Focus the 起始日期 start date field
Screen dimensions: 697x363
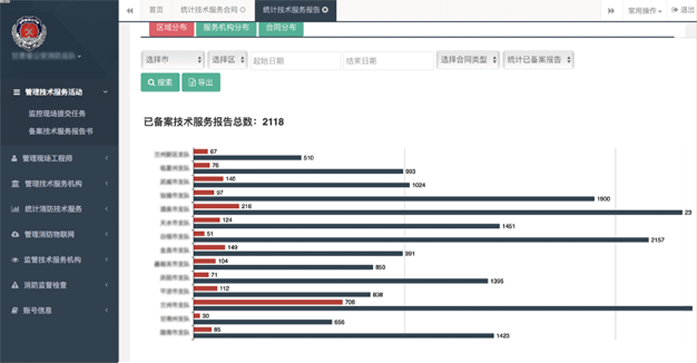(296, 61)
